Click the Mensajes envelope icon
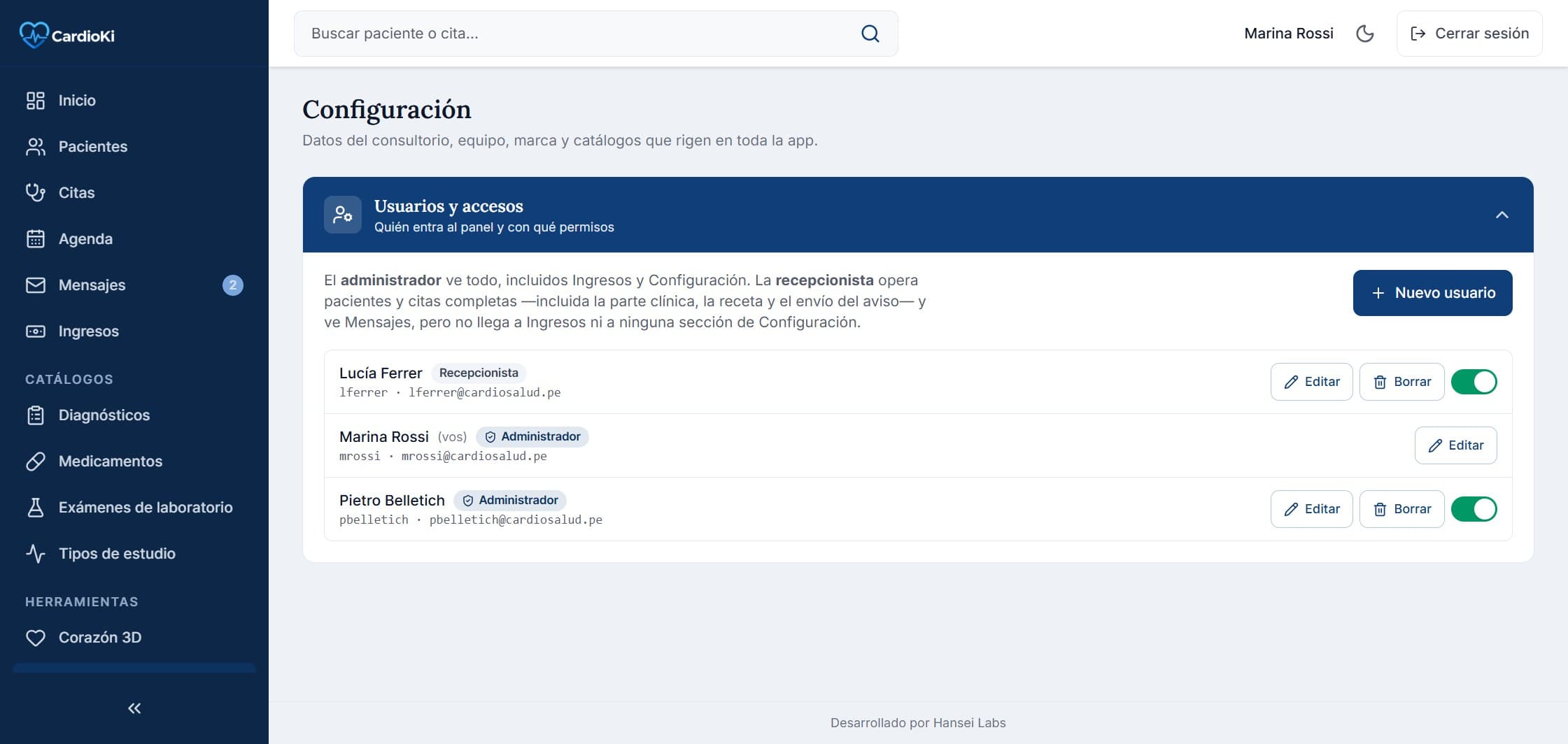The width and height of the screenshot is (1568, 744). pos(36,285)
